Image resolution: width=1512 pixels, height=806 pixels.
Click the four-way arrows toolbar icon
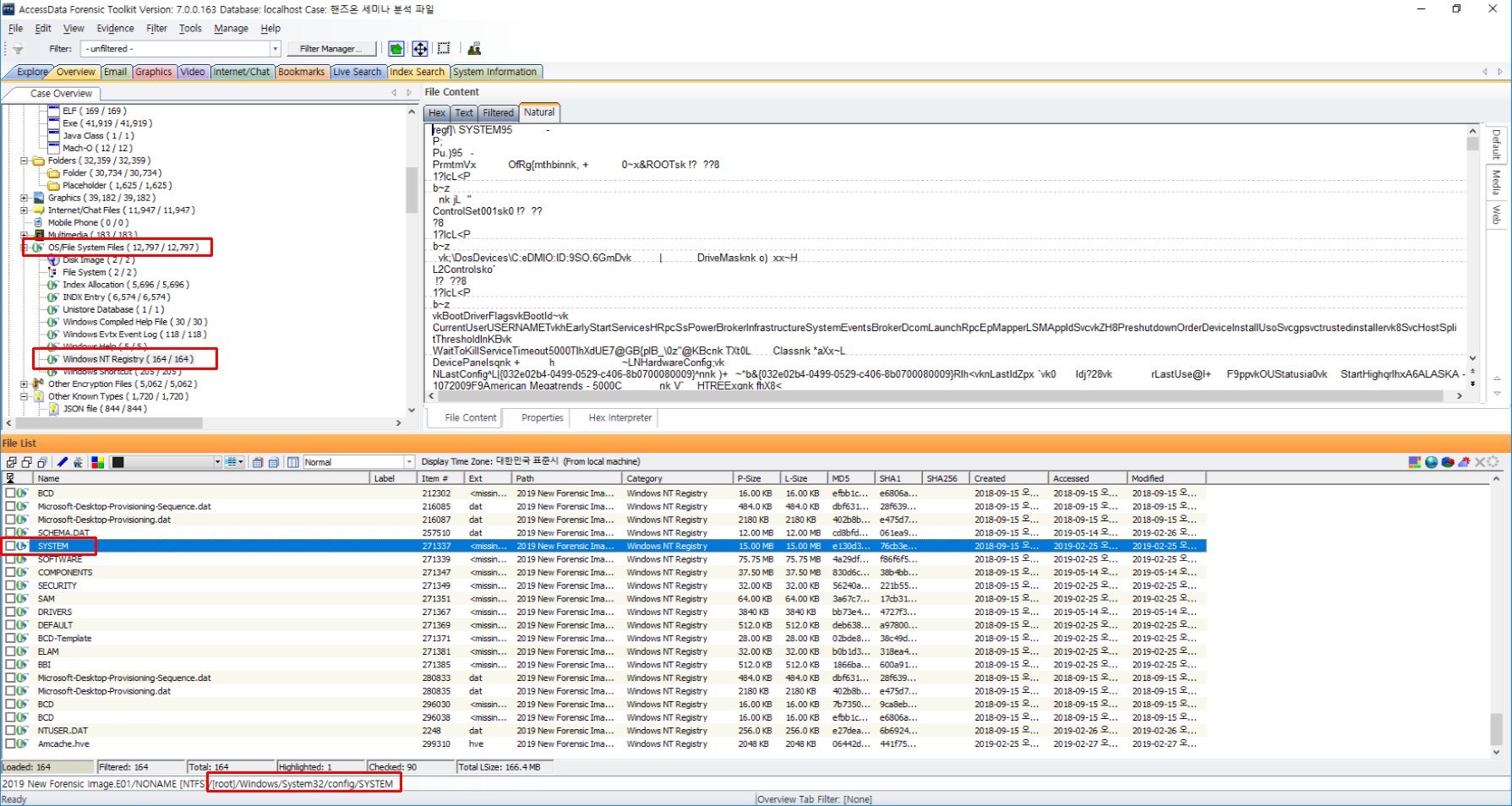pos(420,49)
